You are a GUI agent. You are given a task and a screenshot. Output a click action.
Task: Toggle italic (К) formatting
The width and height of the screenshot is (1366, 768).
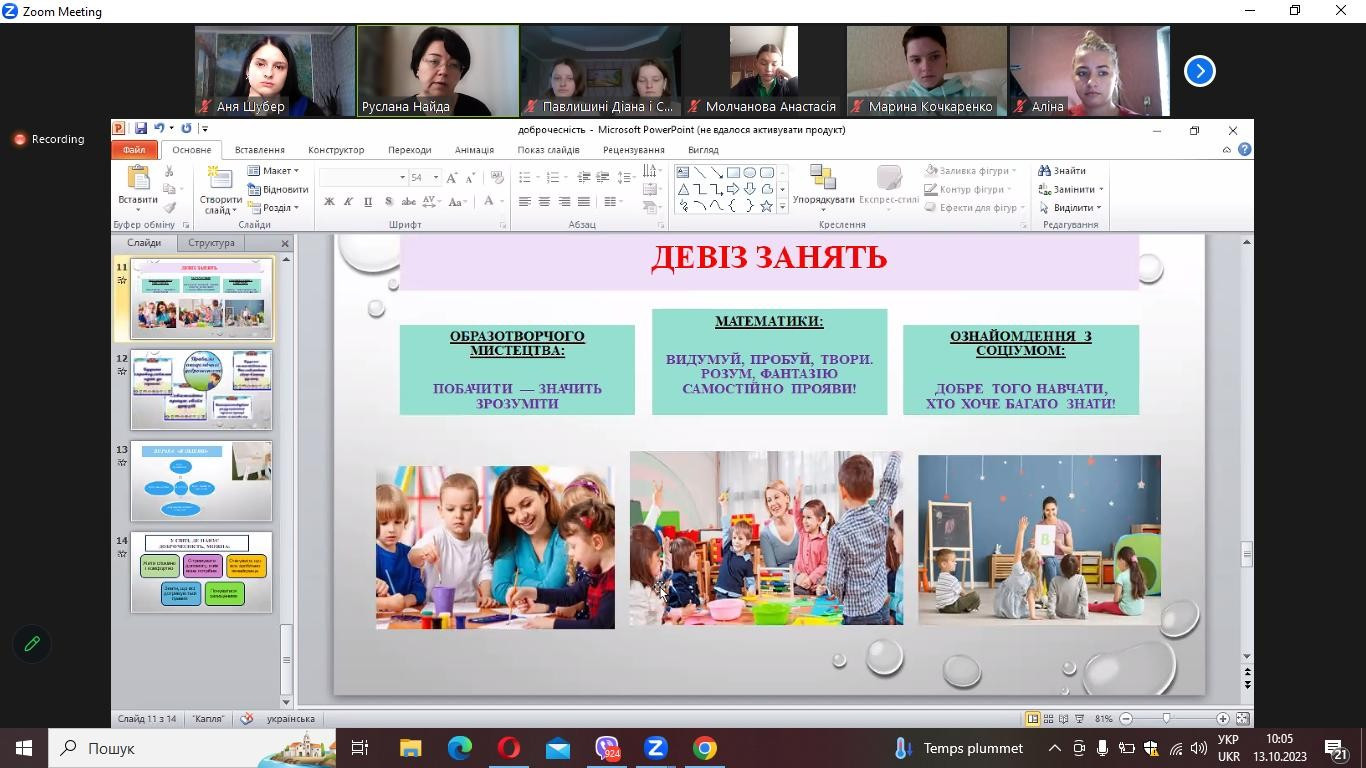coord(348,202)
